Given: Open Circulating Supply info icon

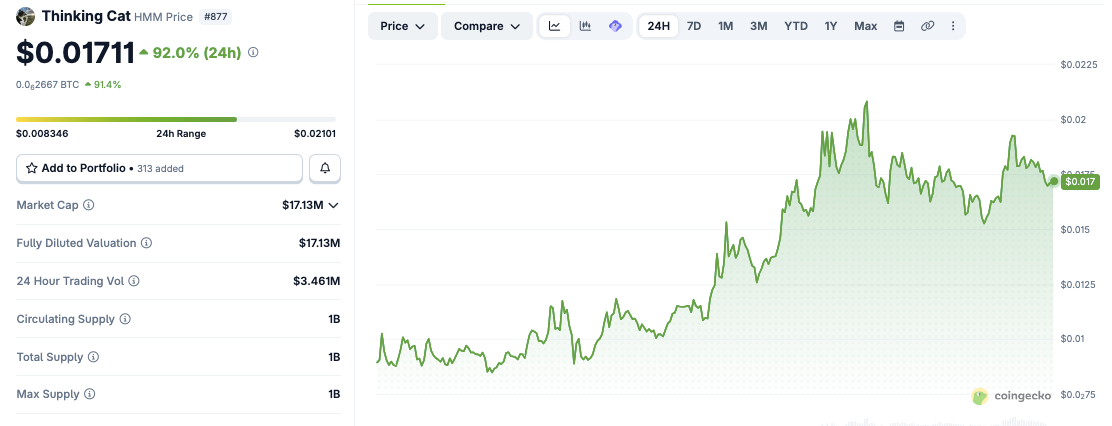Looking at the screenshot, I should click(x=125, y=319).
